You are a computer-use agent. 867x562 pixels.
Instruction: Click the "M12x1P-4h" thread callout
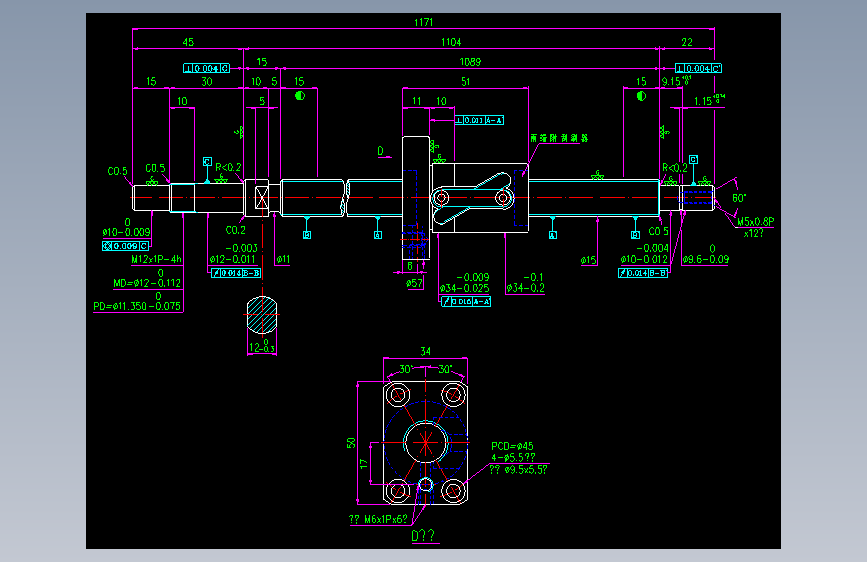(x=156, y=259)
